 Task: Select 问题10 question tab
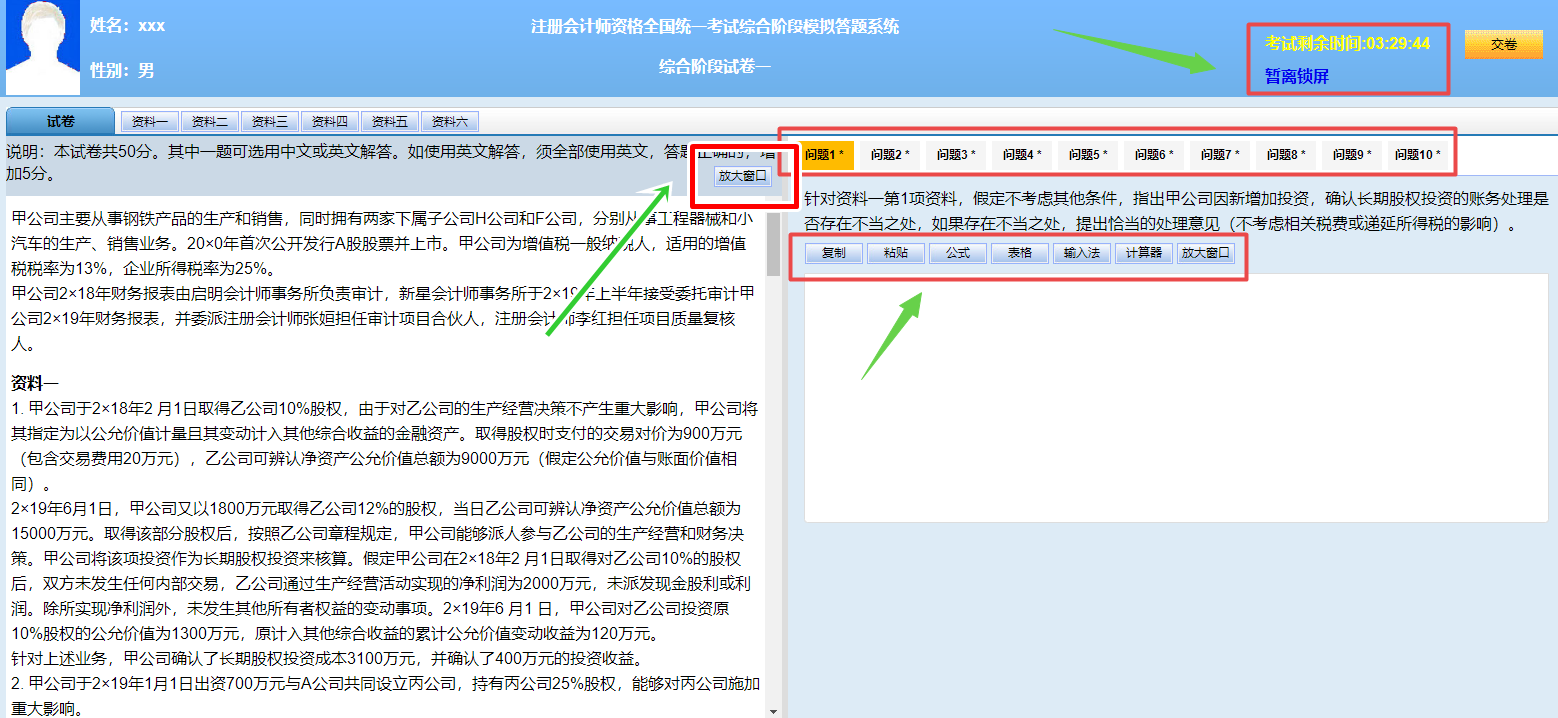pos(1419,155)
